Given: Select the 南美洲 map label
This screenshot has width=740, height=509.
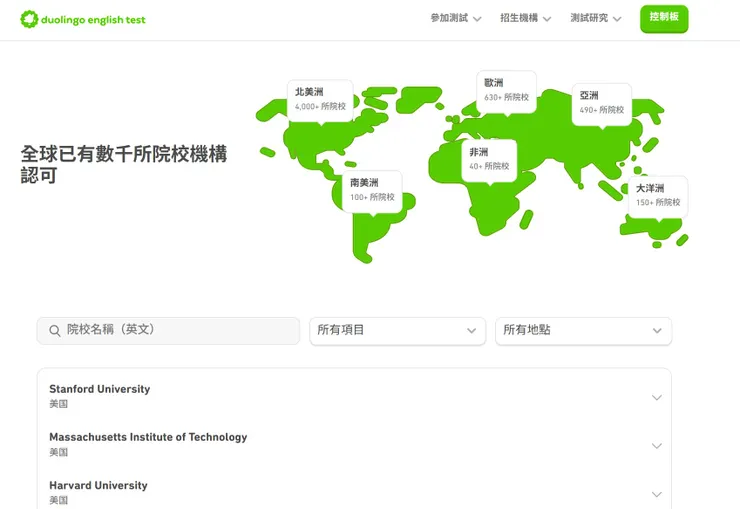Looking at the screenshot, I should [x=372, y=192].
